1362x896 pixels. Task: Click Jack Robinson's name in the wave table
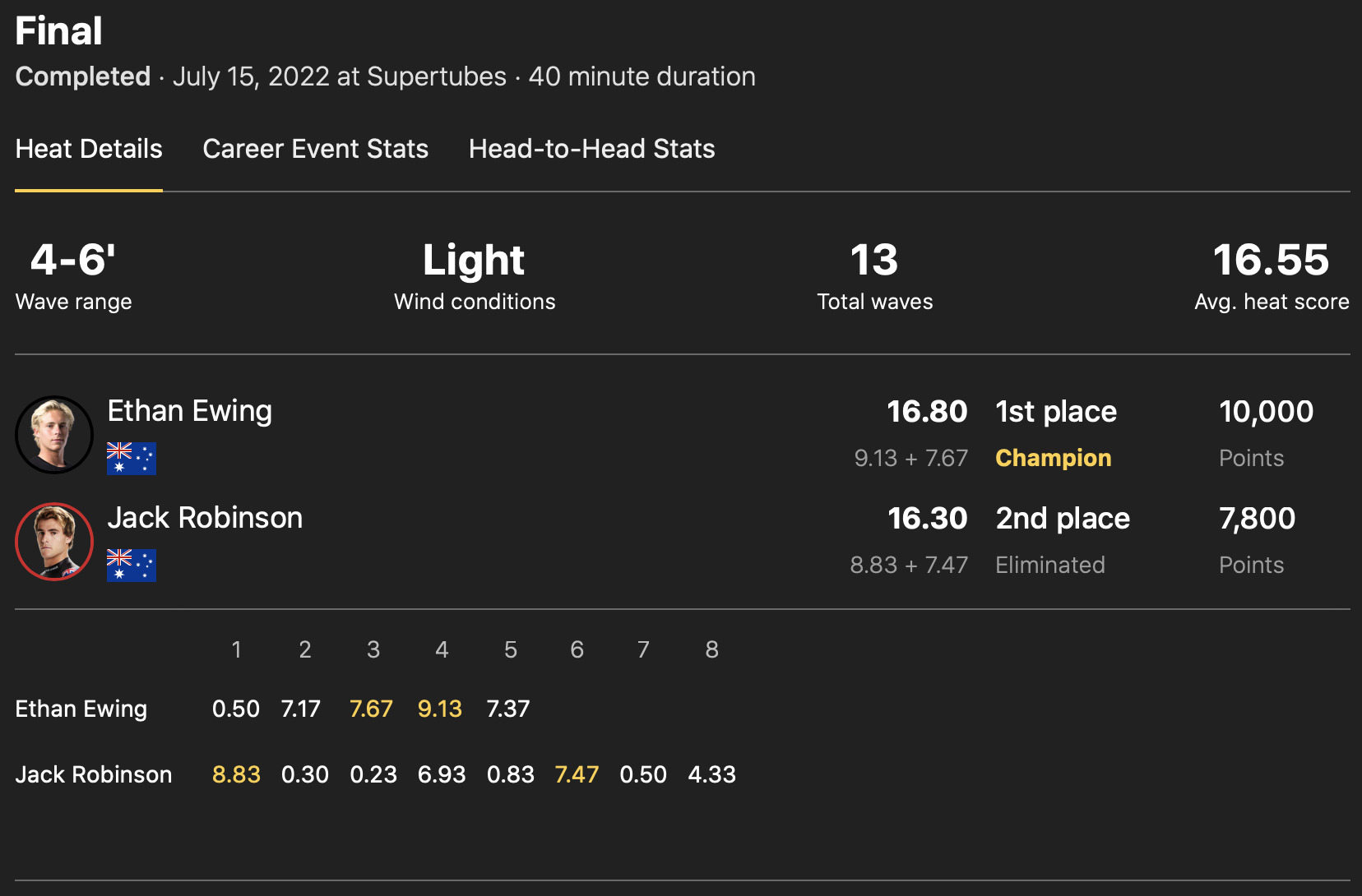point(94,774)
